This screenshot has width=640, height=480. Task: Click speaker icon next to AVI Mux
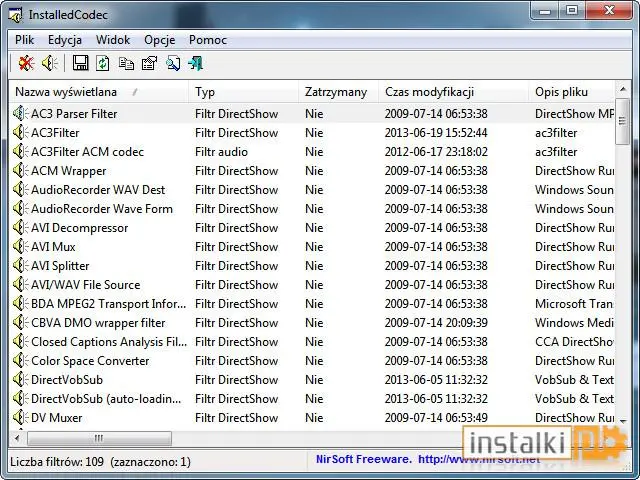(20, 247)
